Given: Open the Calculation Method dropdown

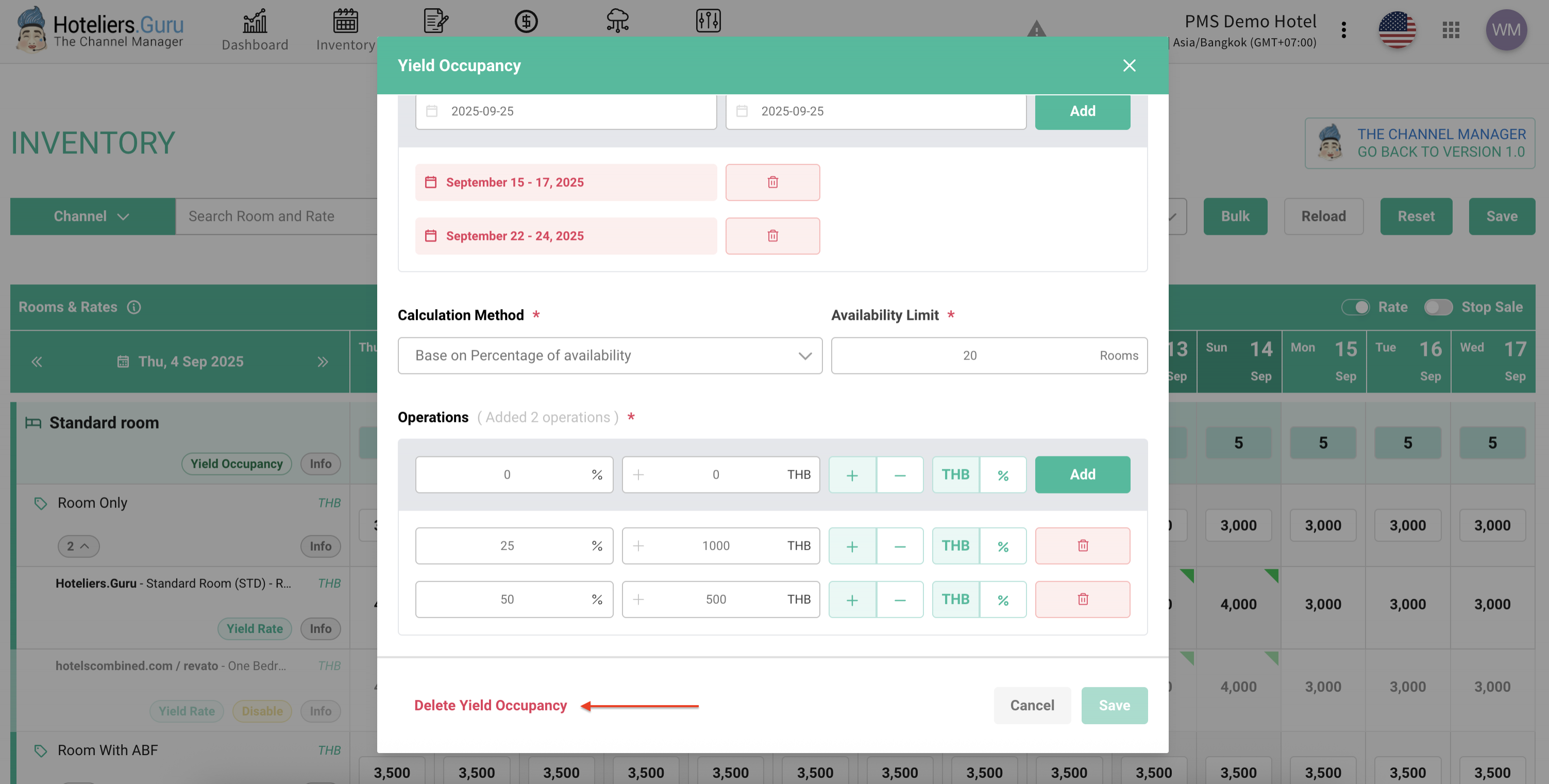Looking at the screenshot, I should click(609, 355).
